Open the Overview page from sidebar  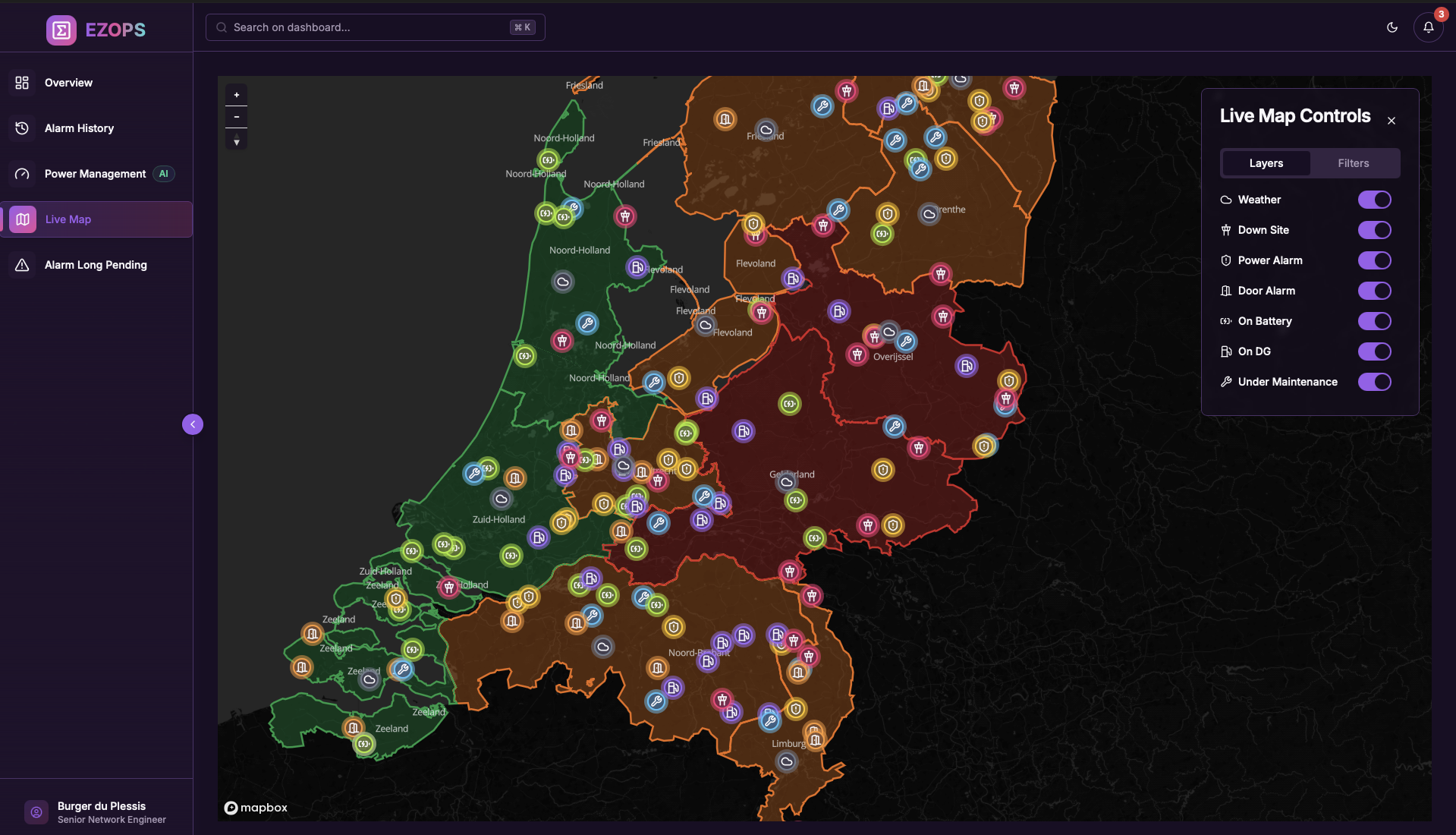point(68,83)
